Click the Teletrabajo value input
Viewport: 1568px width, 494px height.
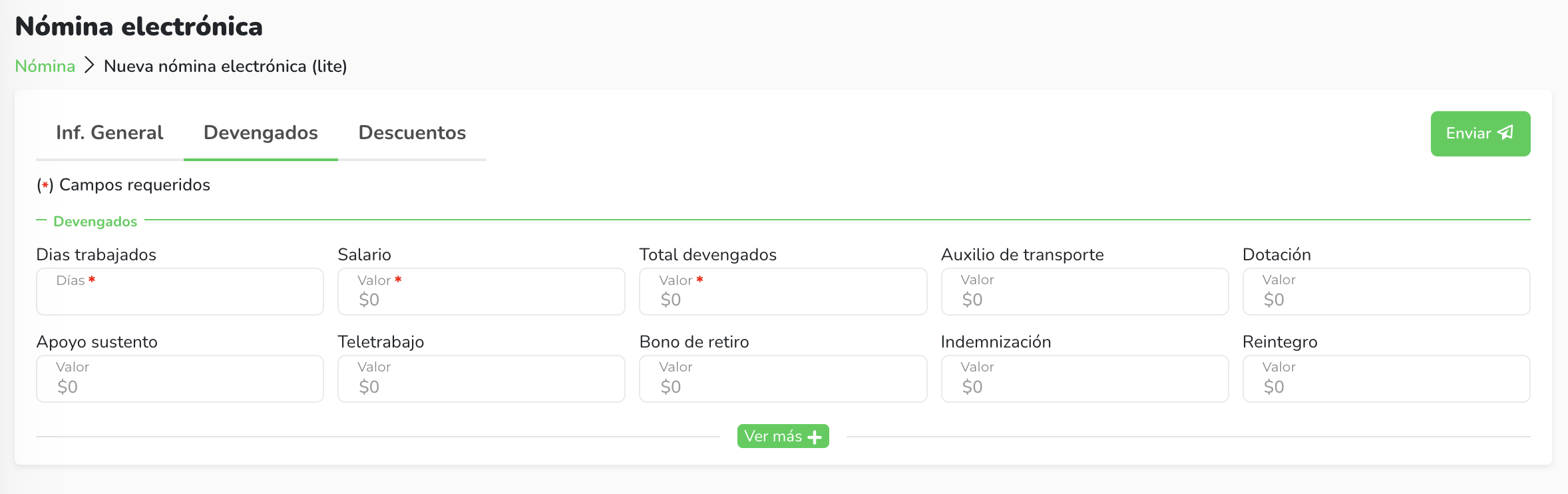(481, 379)
